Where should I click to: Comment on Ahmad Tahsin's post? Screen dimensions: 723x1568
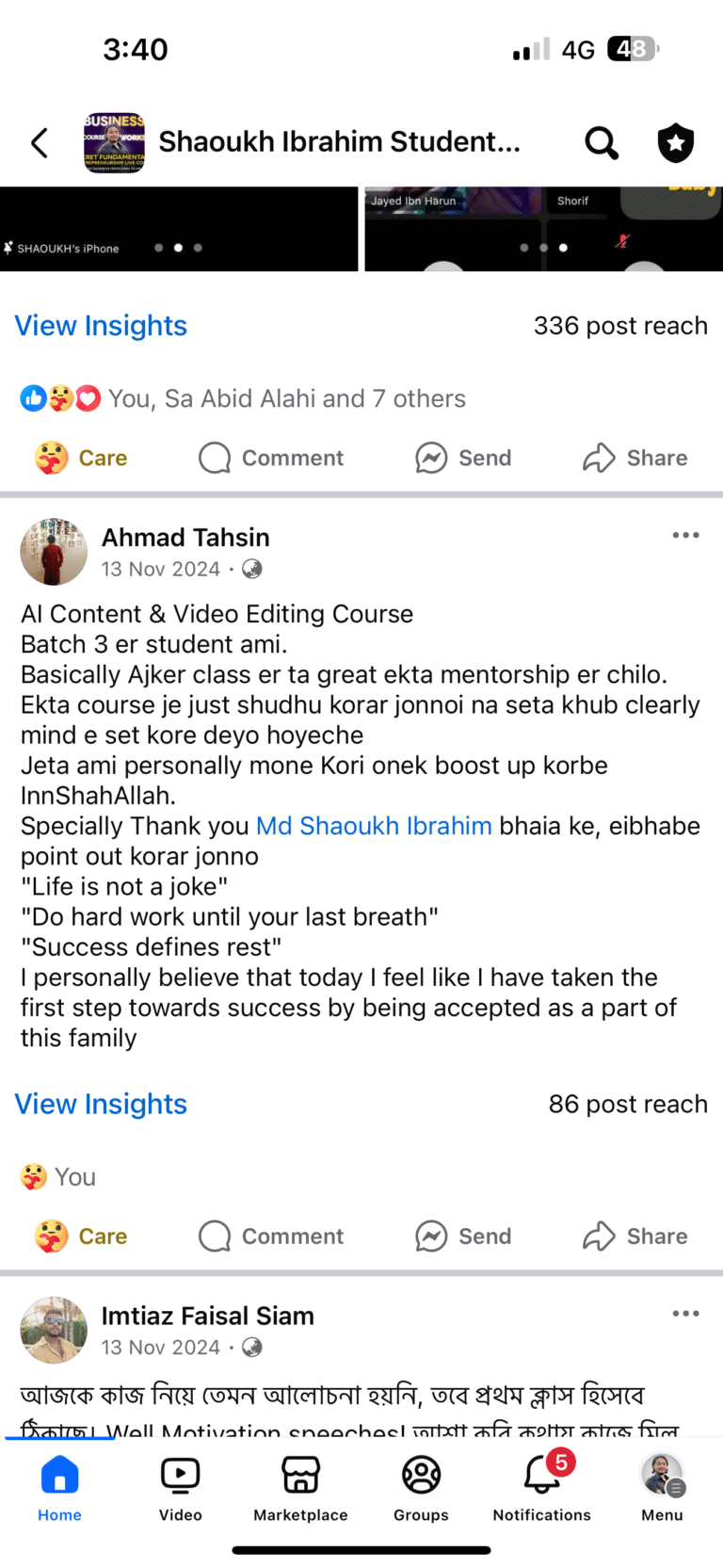click(271, 1236)
